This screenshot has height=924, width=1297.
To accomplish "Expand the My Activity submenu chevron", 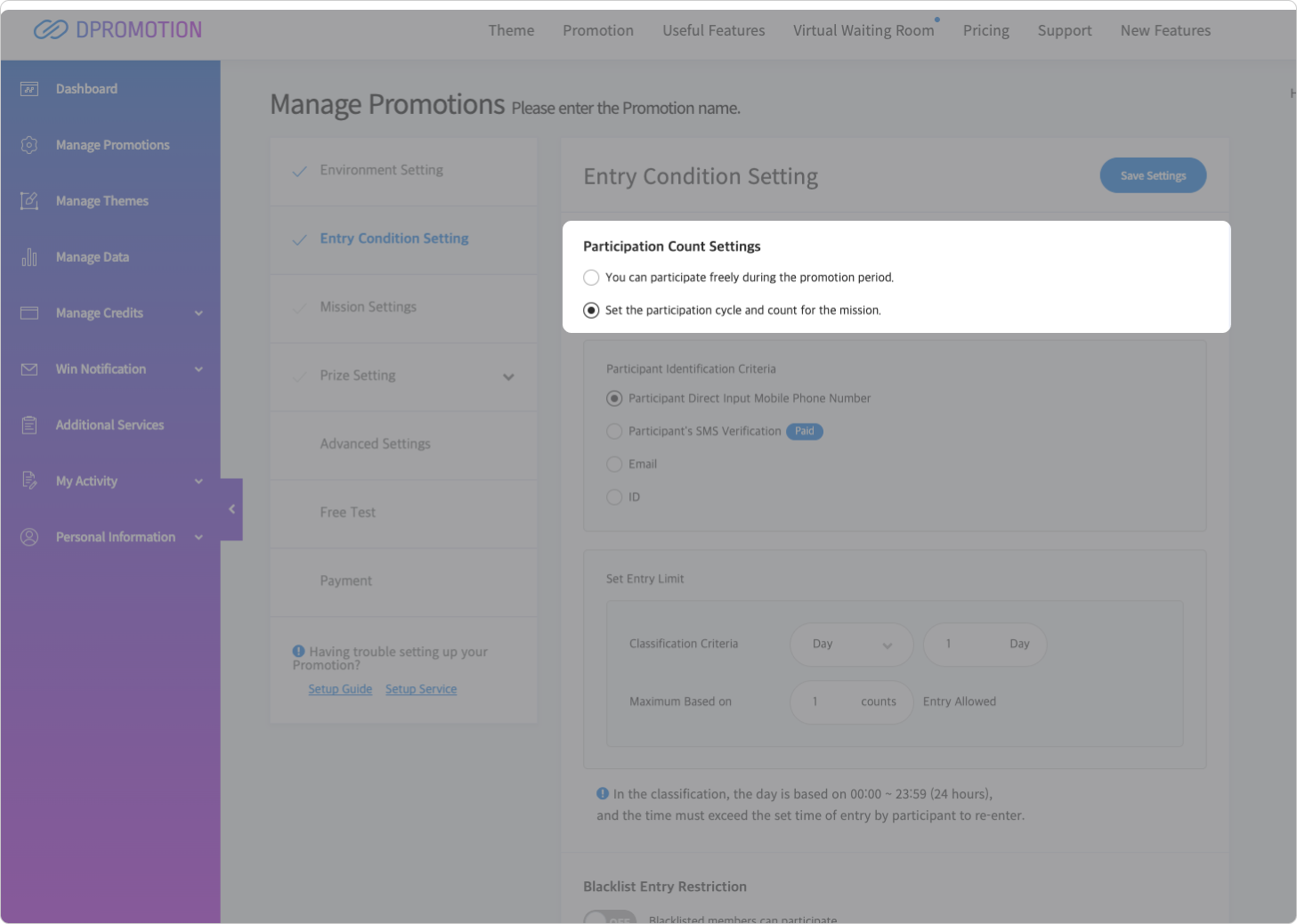I will [x=199, y=482].
